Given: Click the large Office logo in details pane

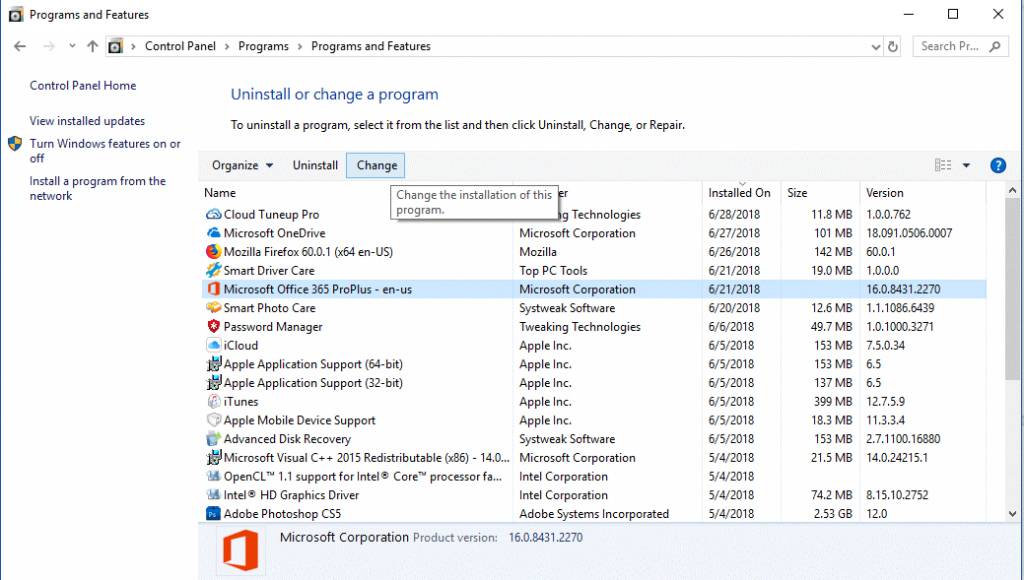Looking at the screenshot, I should point(241,550).
